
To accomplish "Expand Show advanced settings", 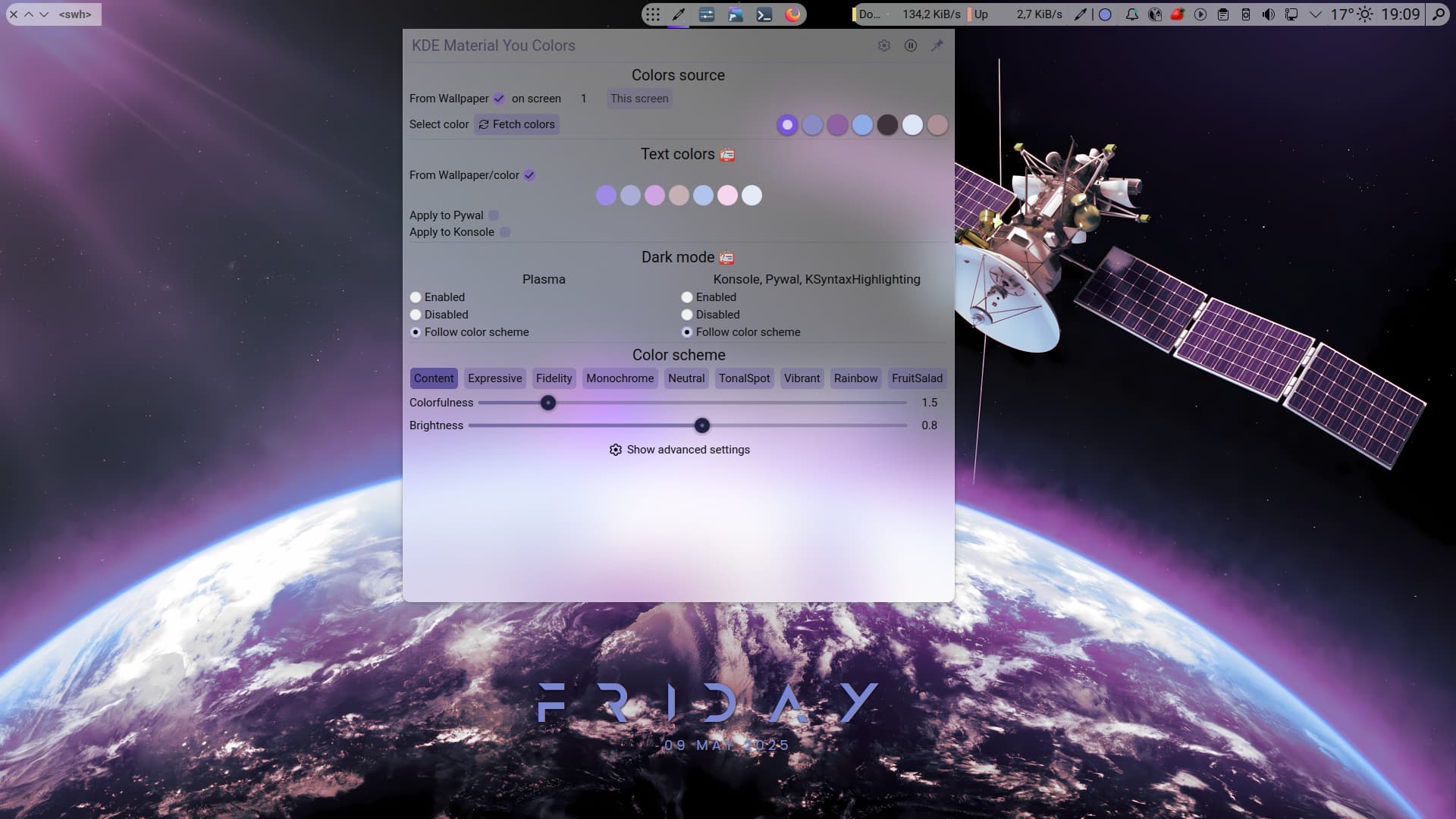I will click(679, 450).
